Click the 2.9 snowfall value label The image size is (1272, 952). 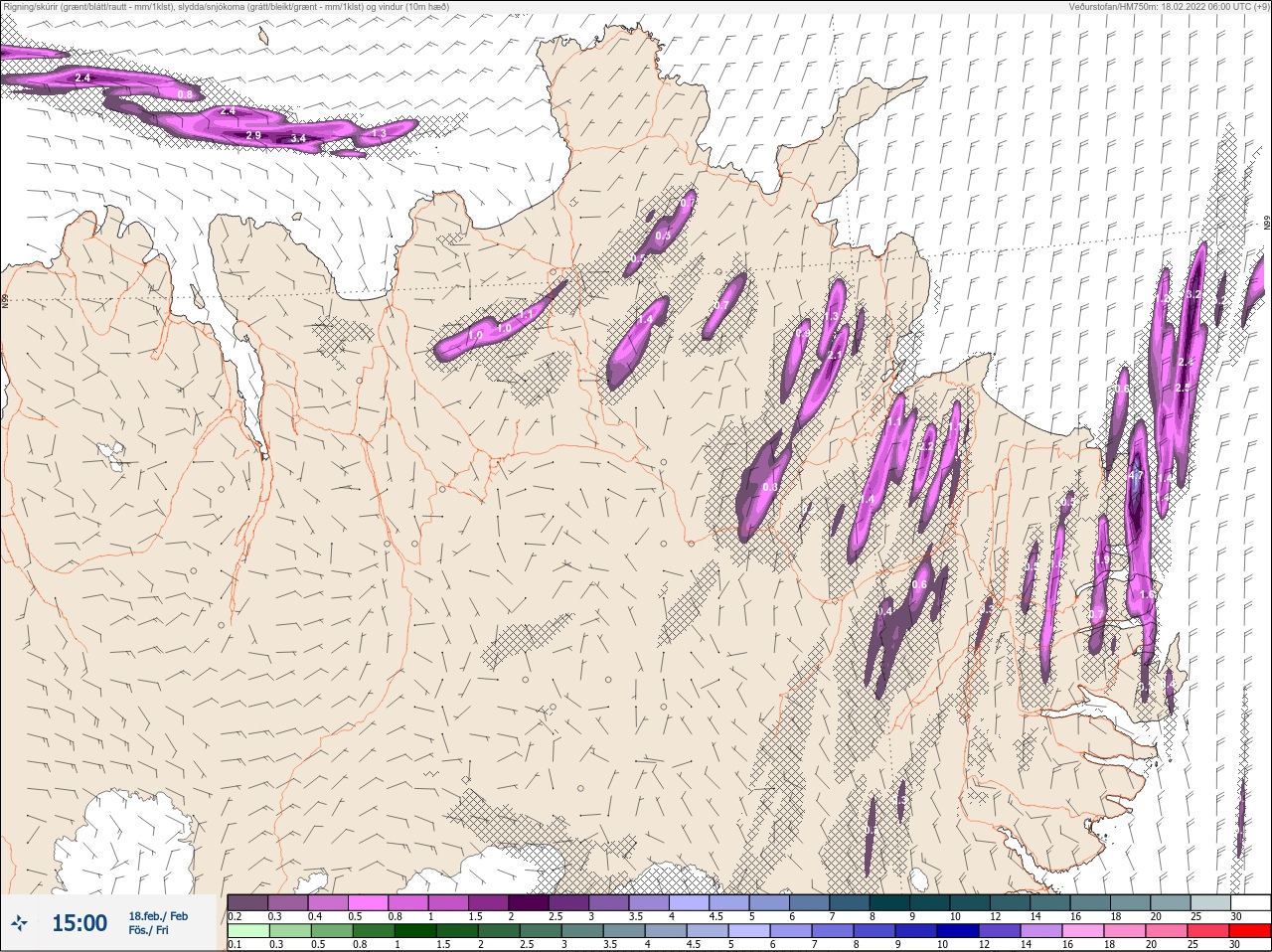[253, 135]
